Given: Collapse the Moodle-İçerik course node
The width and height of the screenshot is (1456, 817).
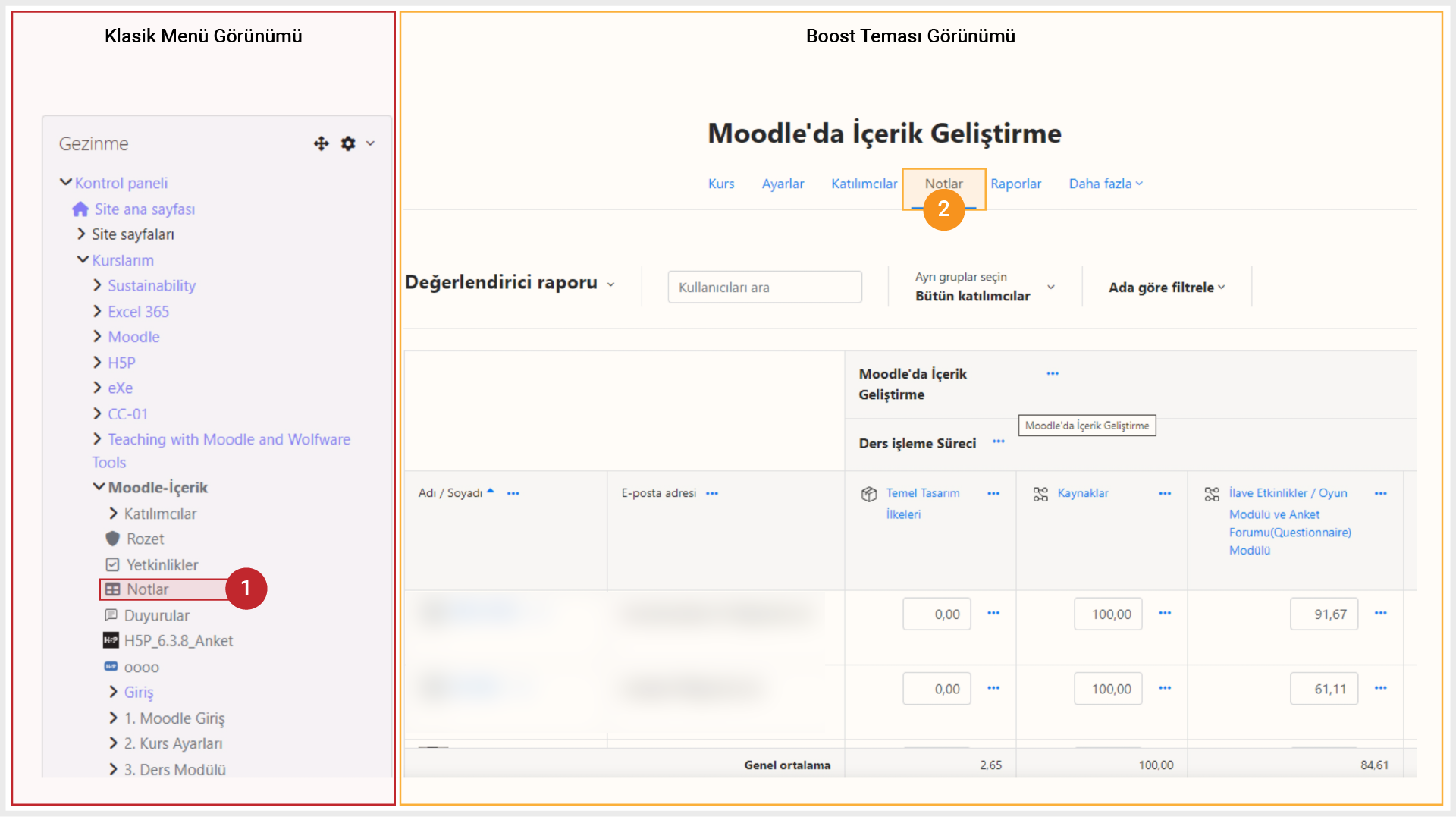Looking at the screenshot, I should coord(99,486).
